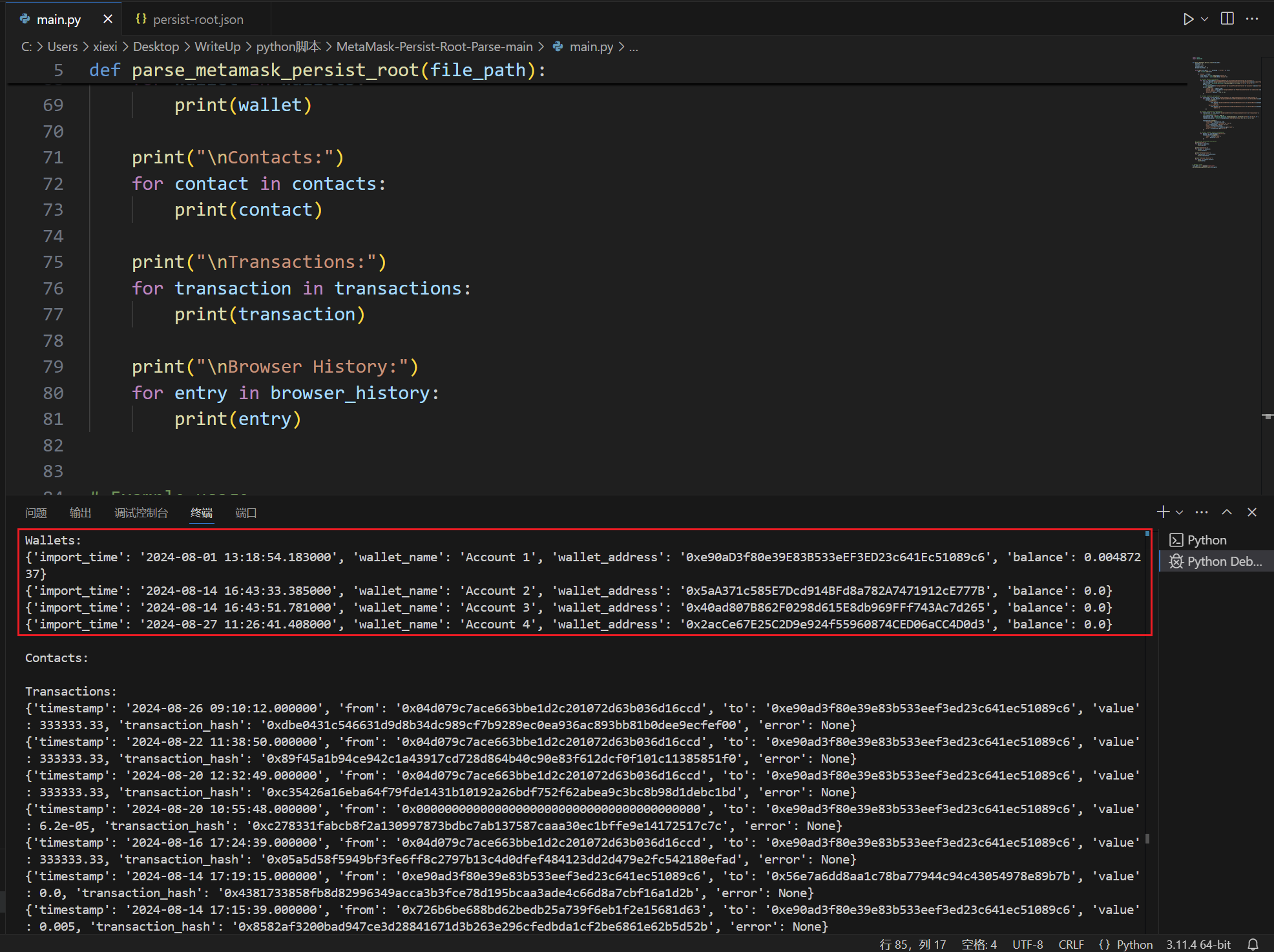The height and width of the screenshot is (952, 1274).
Task: Click the sticky scroll def parse_metamask_persist_root line
Action: pos(318,70)
